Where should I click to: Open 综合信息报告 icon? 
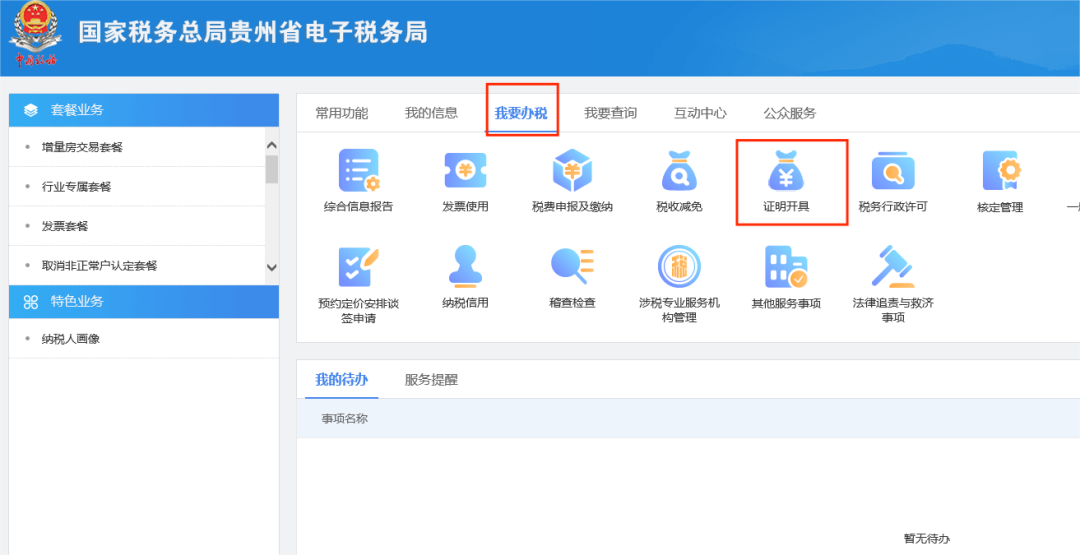(x=359, y=170)
